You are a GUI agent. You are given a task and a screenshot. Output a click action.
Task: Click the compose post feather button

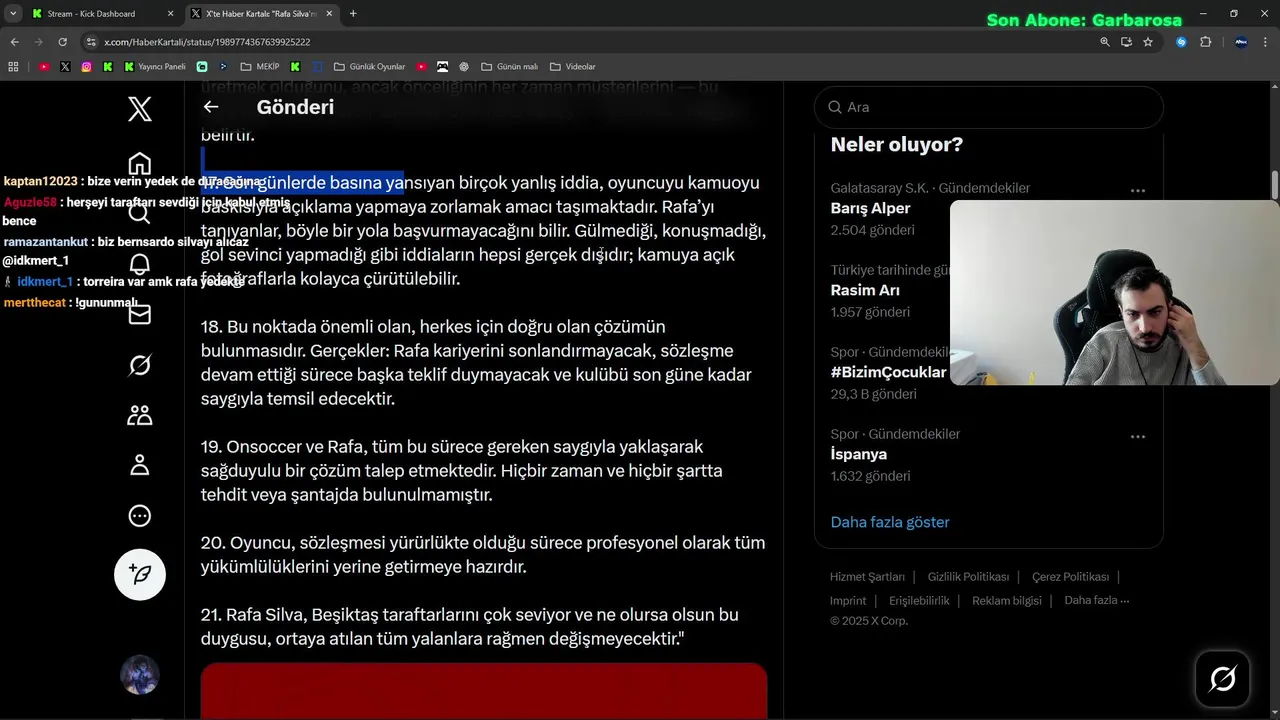coord(140,574)
